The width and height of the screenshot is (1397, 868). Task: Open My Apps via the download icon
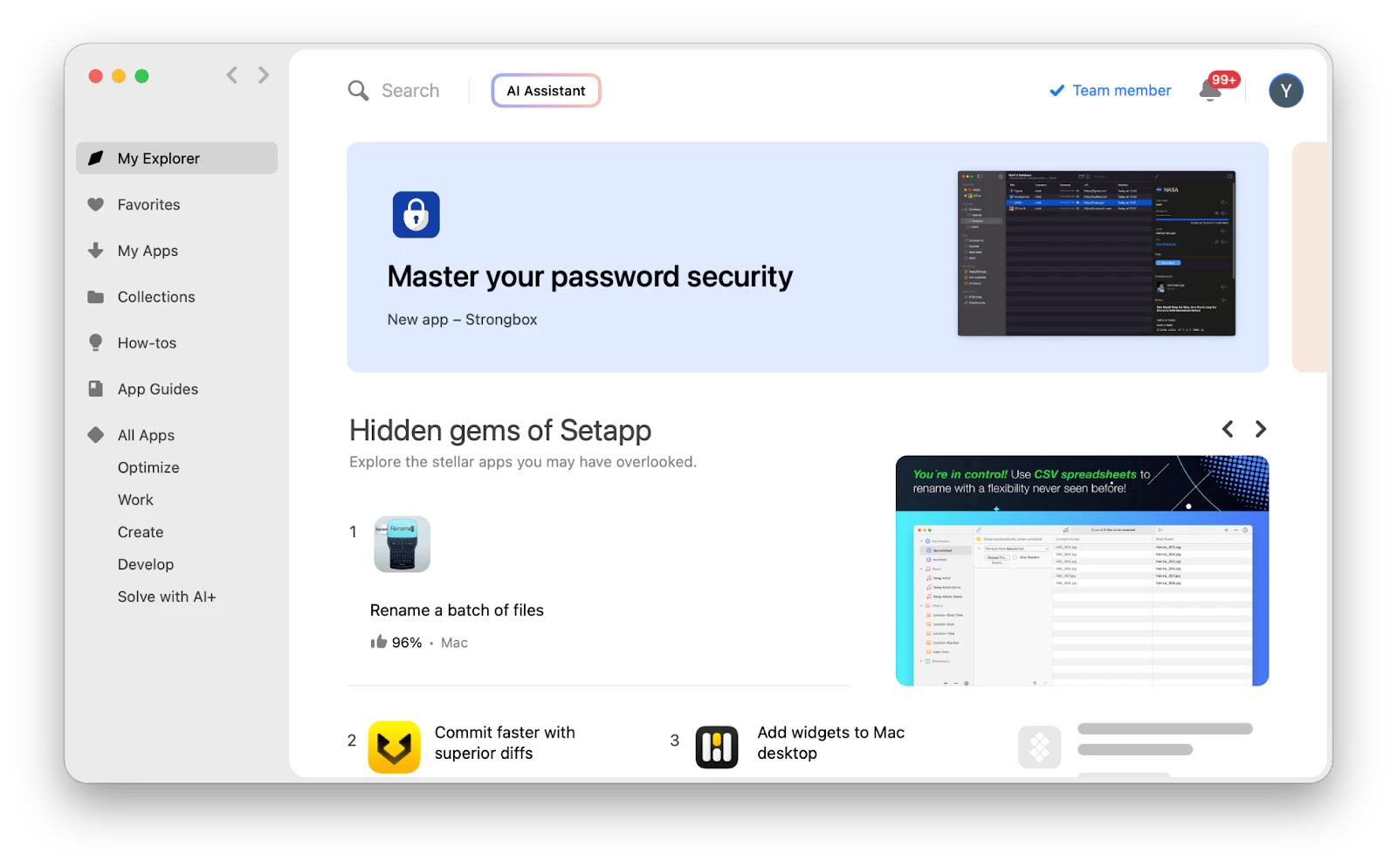click(x=96, y=251)
